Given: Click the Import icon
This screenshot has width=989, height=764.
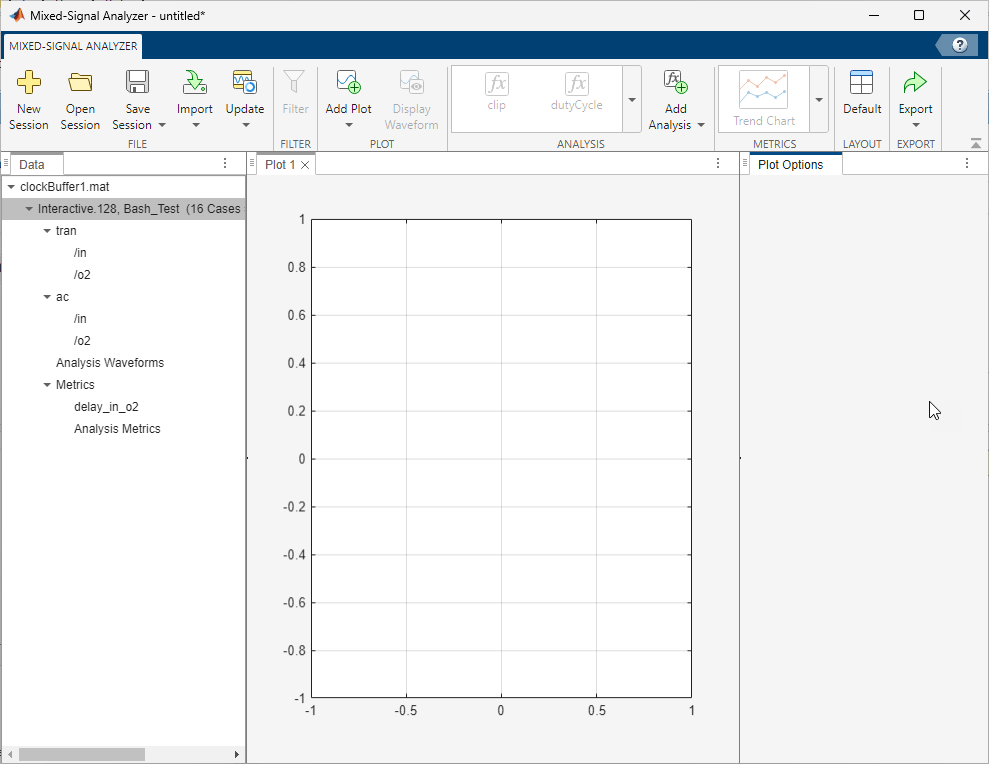Looking at the screenshot, I should [x=194, y=84].
